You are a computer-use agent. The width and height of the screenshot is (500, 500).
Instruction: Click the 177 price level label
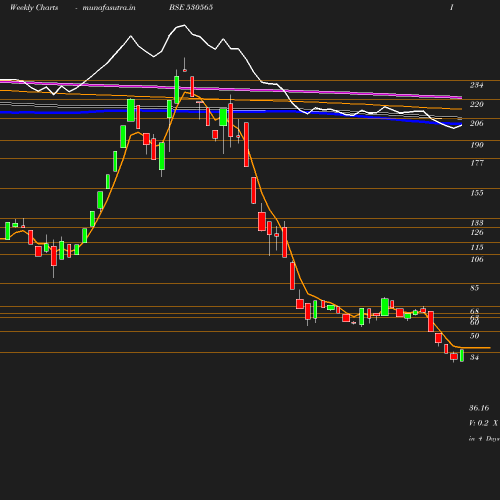(477, 163)
